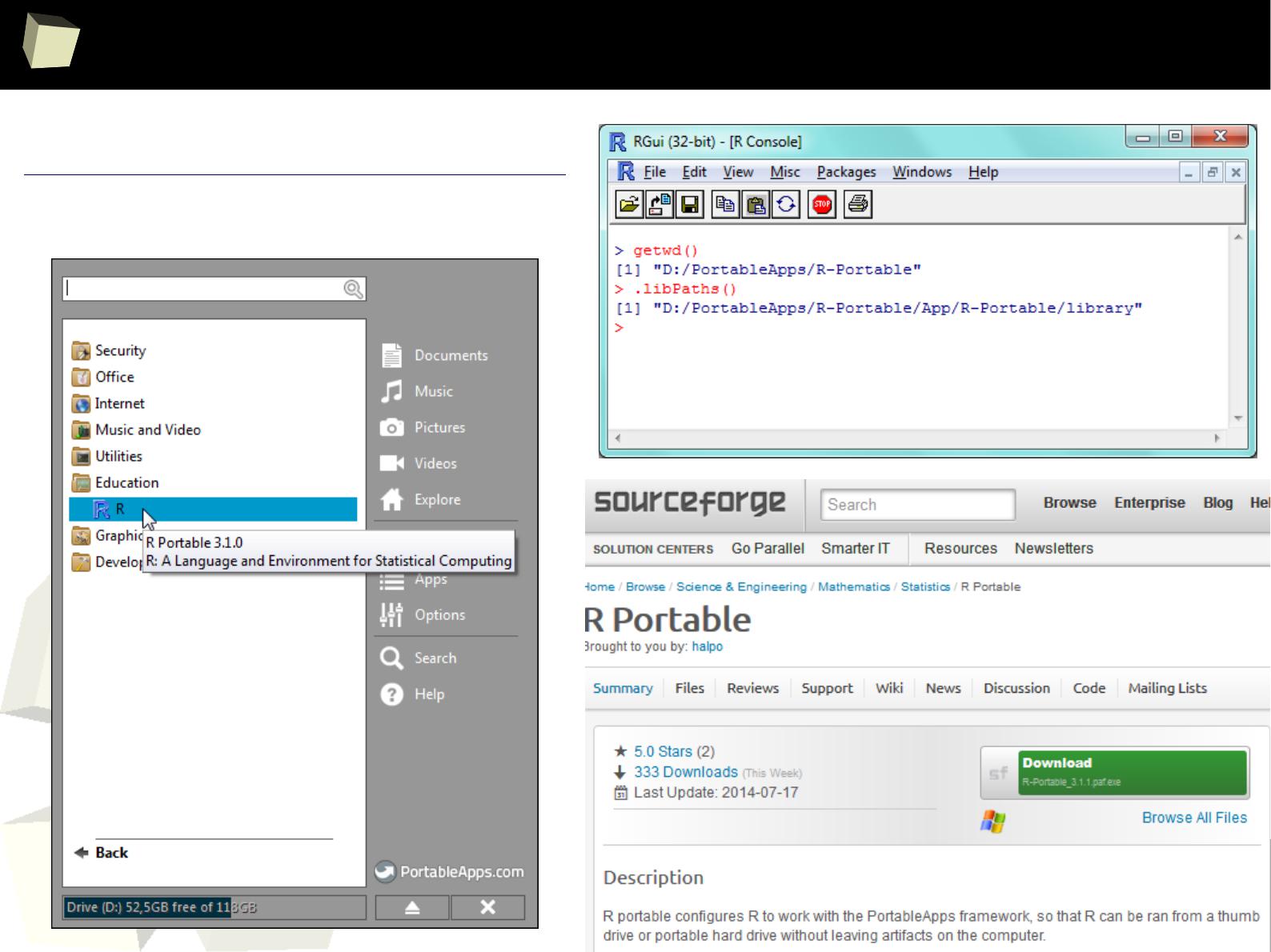Click scroll down arrow in R Console

coord(1237,418)
